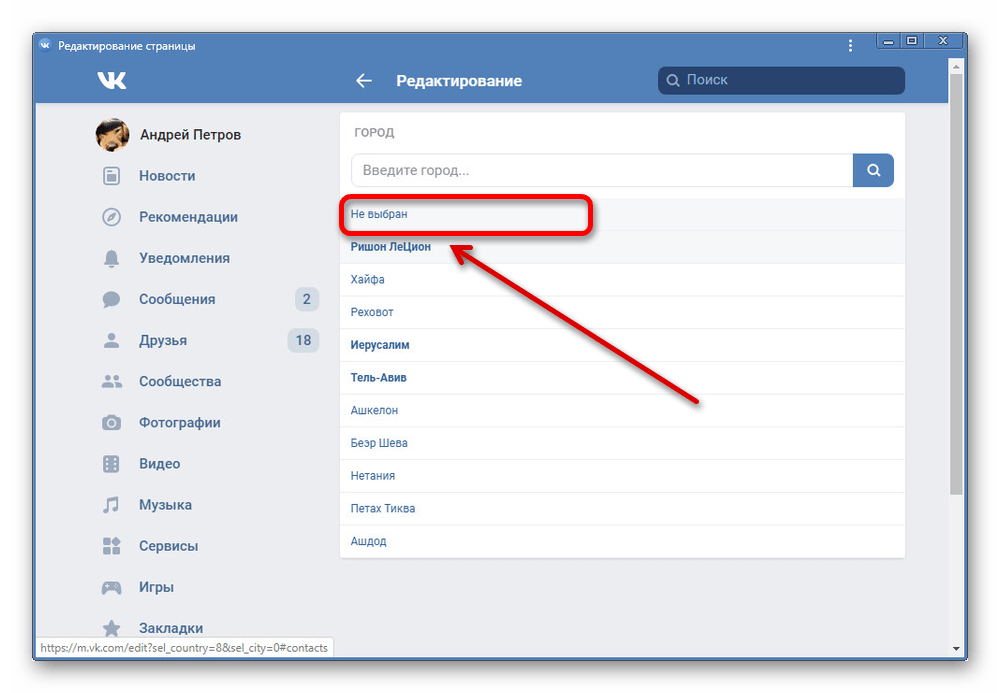This screenshot has height=693, width=1000.
Task: Open Новости menu item
Action: 167,176
